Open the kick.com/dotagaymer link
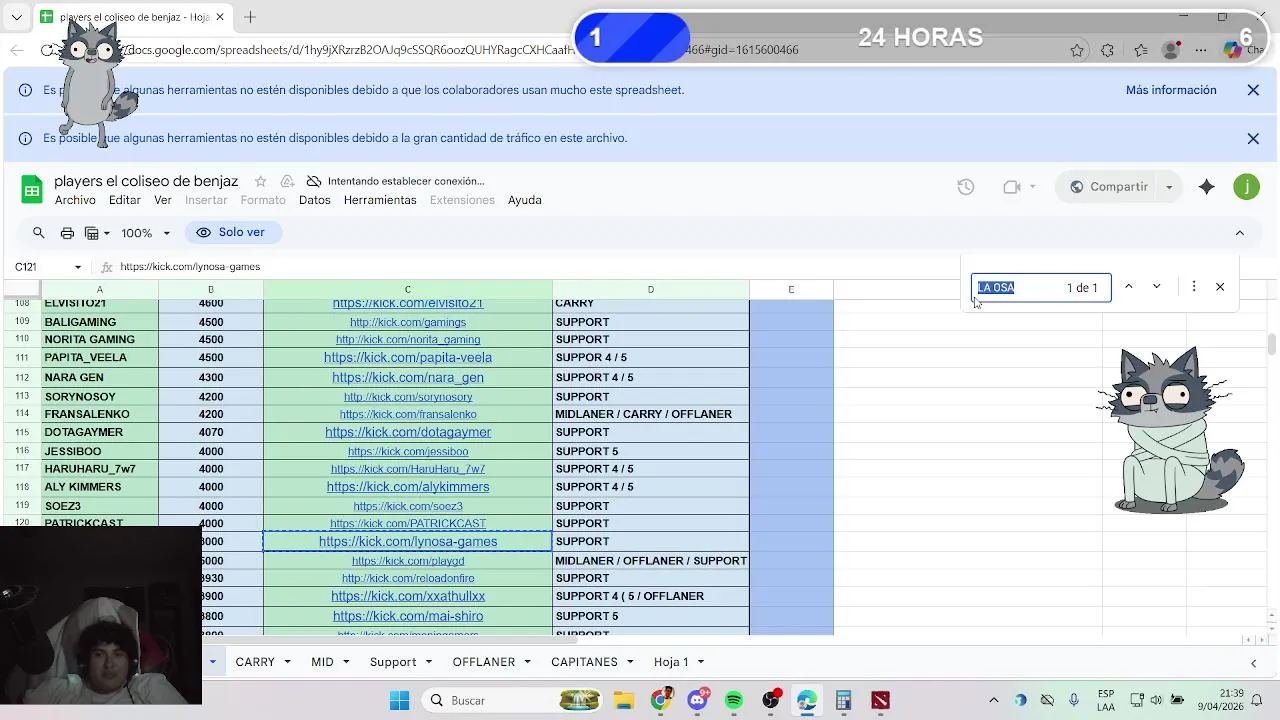The image size is (1280, 720). click(x=408, y=433)
